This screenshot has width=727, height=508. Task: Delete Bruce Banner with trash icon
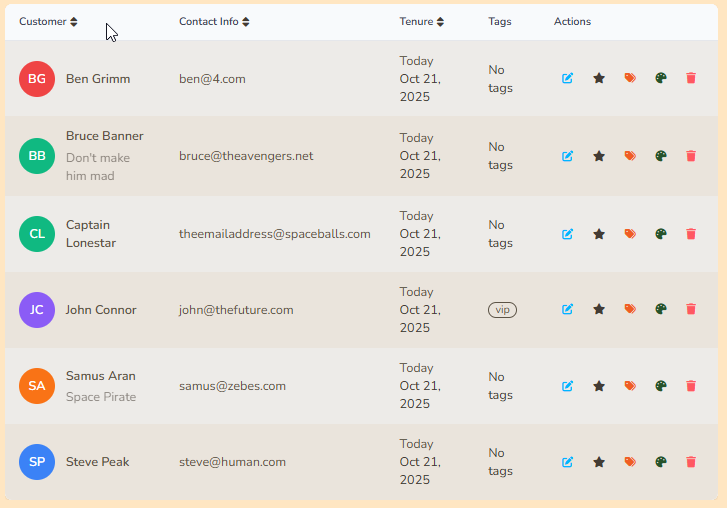[691, 156]
